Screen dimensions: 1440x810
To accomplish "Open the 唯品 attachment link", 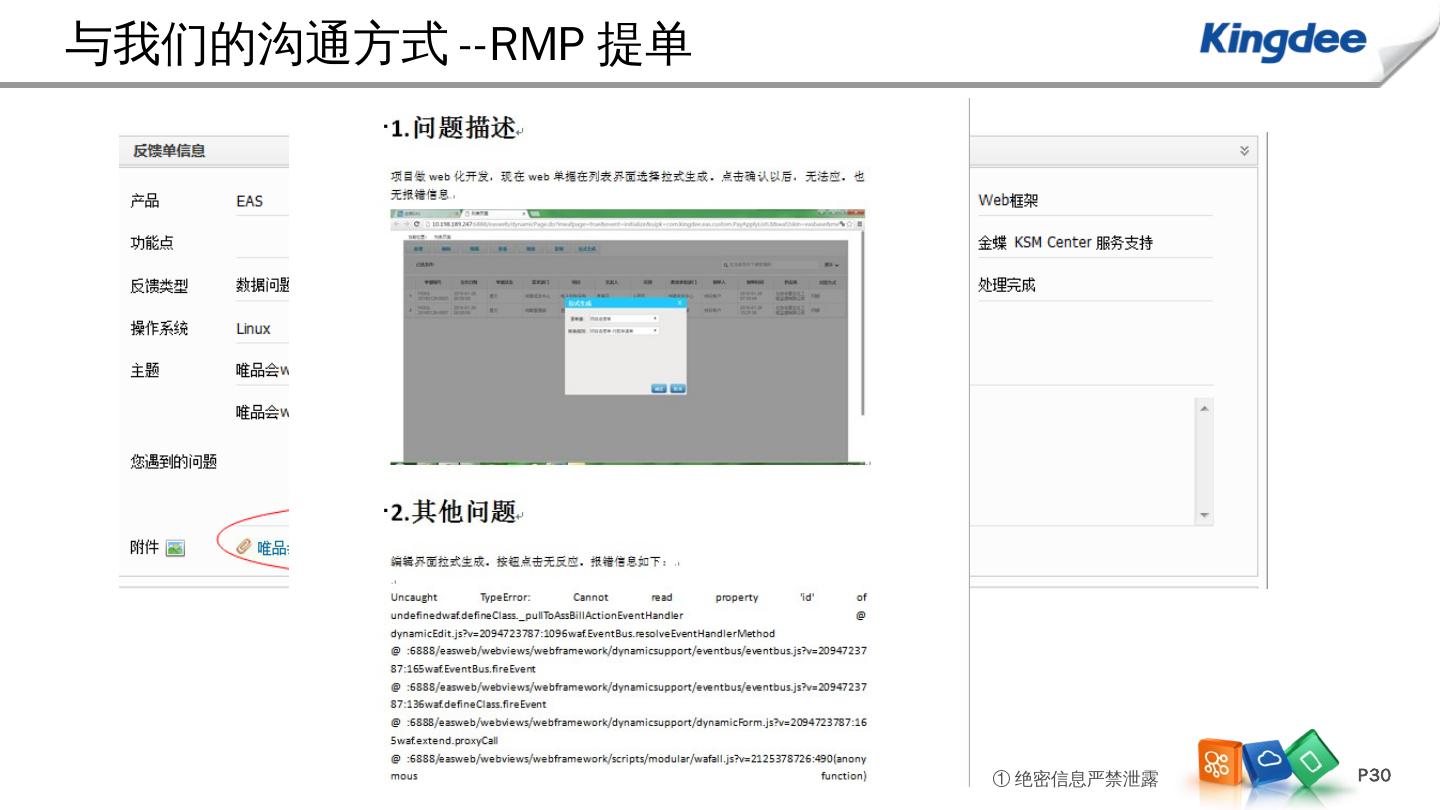I will click(273, 548).
